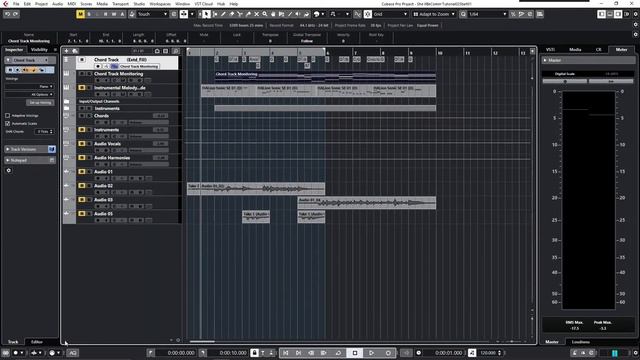This screenshot has height=360, width=640.
Task: Open the Workspaces menu
Action: pyautogui.click(x=160, y=4)
